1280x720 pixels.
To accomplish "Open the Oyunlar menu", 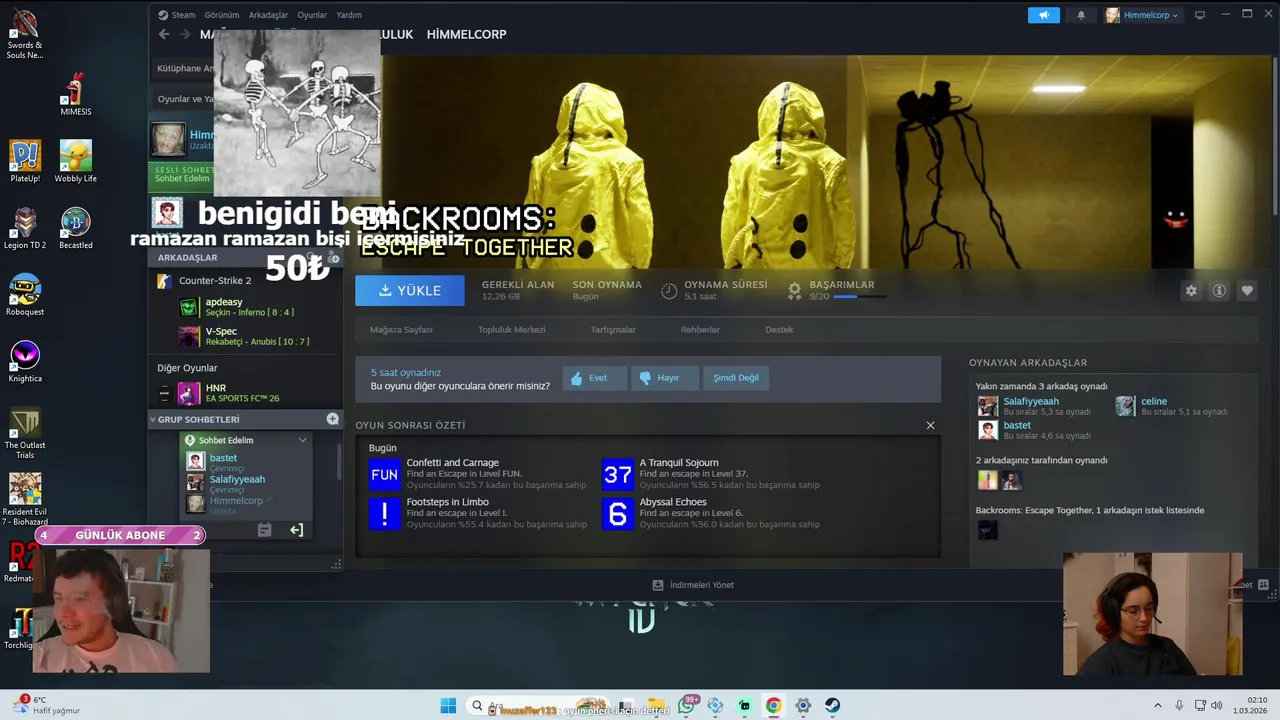I will (x=312, y=15).
